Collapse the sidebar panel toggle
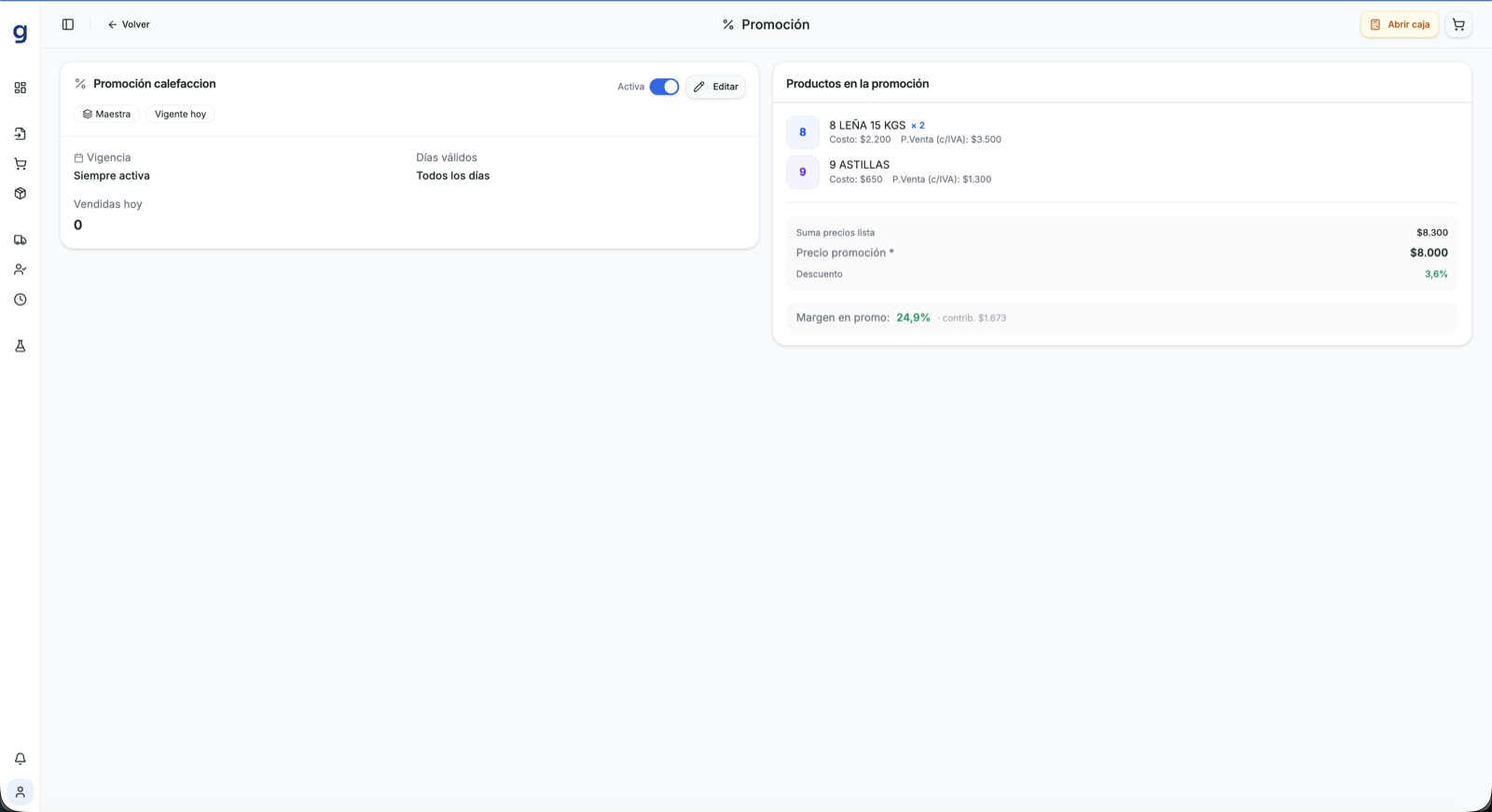 click(68, 24)
